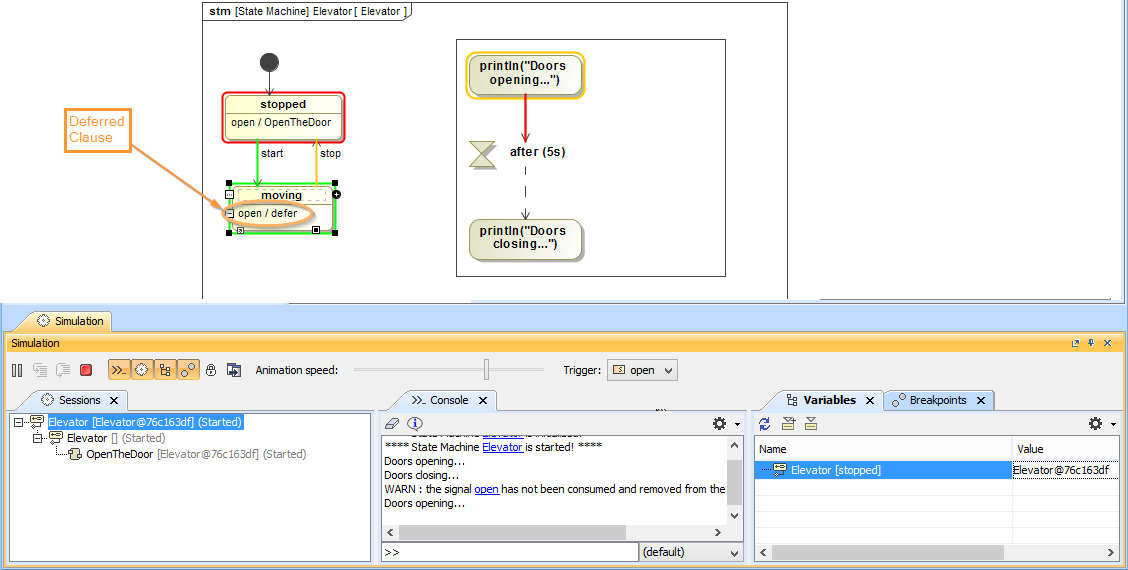Toggle the Breakpoints pane button in toolbar
1128x570 pixels.
[x=188, y=370]
